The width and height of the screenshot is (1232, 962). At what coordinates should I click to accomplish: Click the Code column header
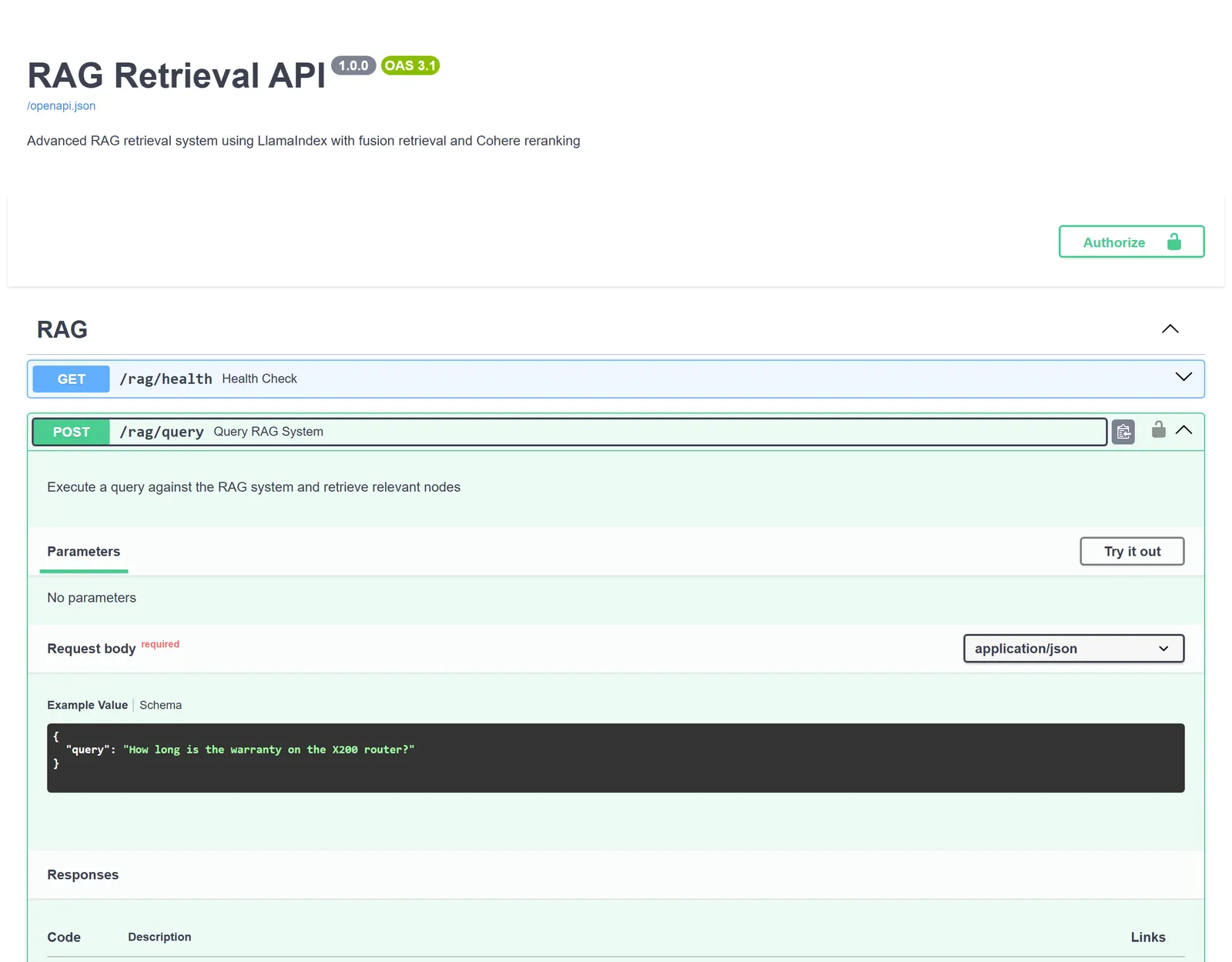coord(64,937)
